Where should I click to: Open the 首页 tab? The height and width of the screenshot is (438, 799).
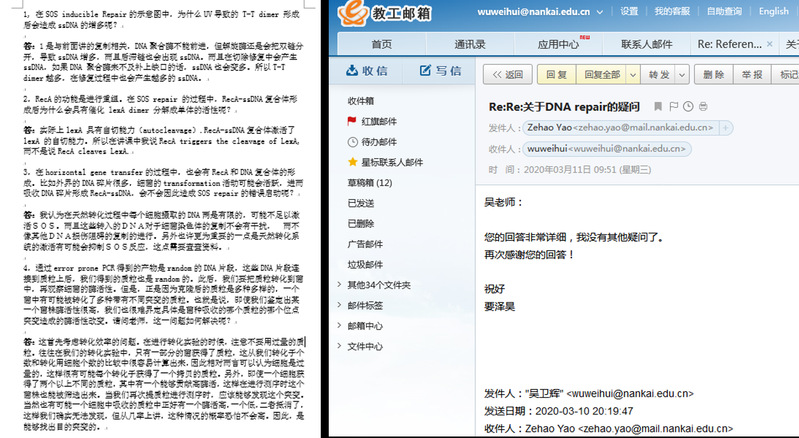(x=382, y=45)
